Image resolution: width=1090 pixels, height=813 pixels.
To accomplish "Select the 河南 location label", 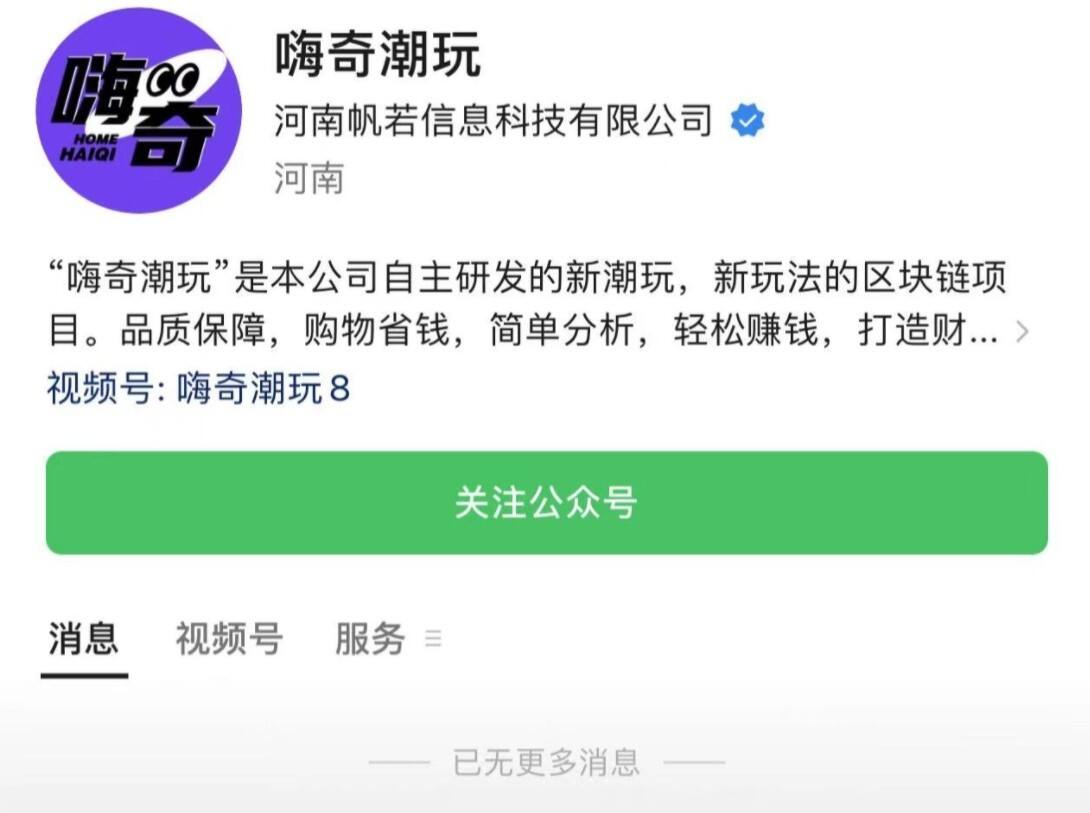I will [309, 178].
